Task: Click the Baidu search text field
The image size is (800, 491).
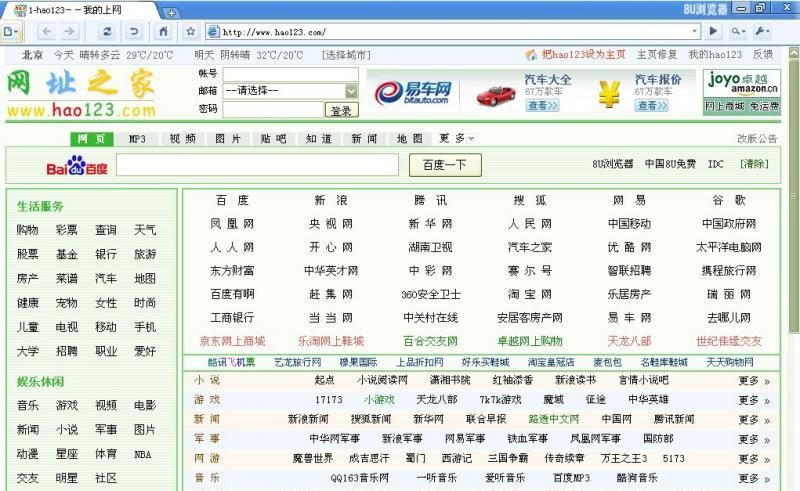Action: 257,165
